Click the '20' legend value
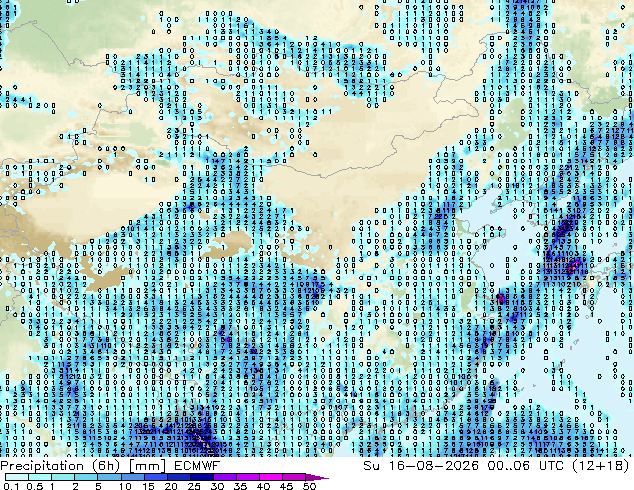 click(x=171, y=486)
